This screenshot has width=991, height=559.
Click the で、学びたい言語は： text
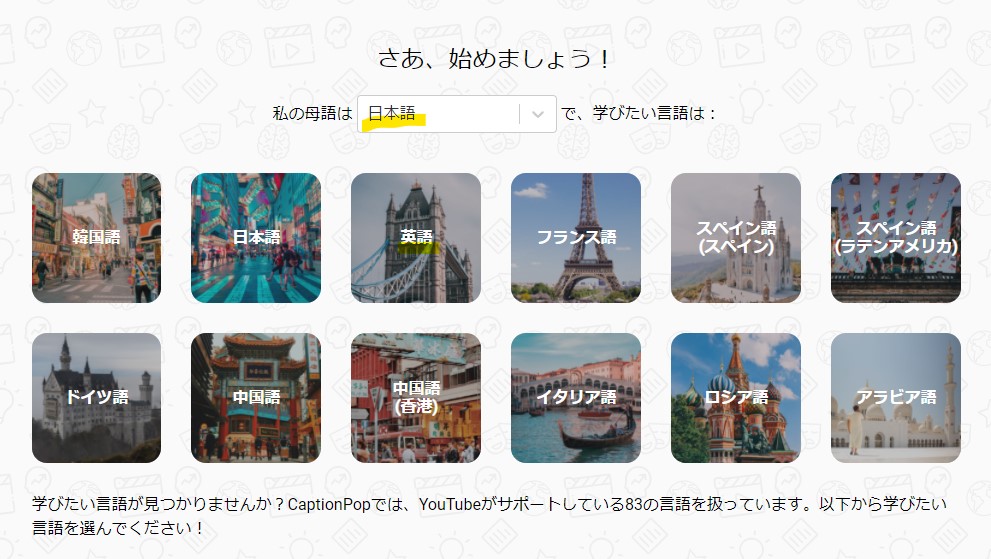pos(639,114)
